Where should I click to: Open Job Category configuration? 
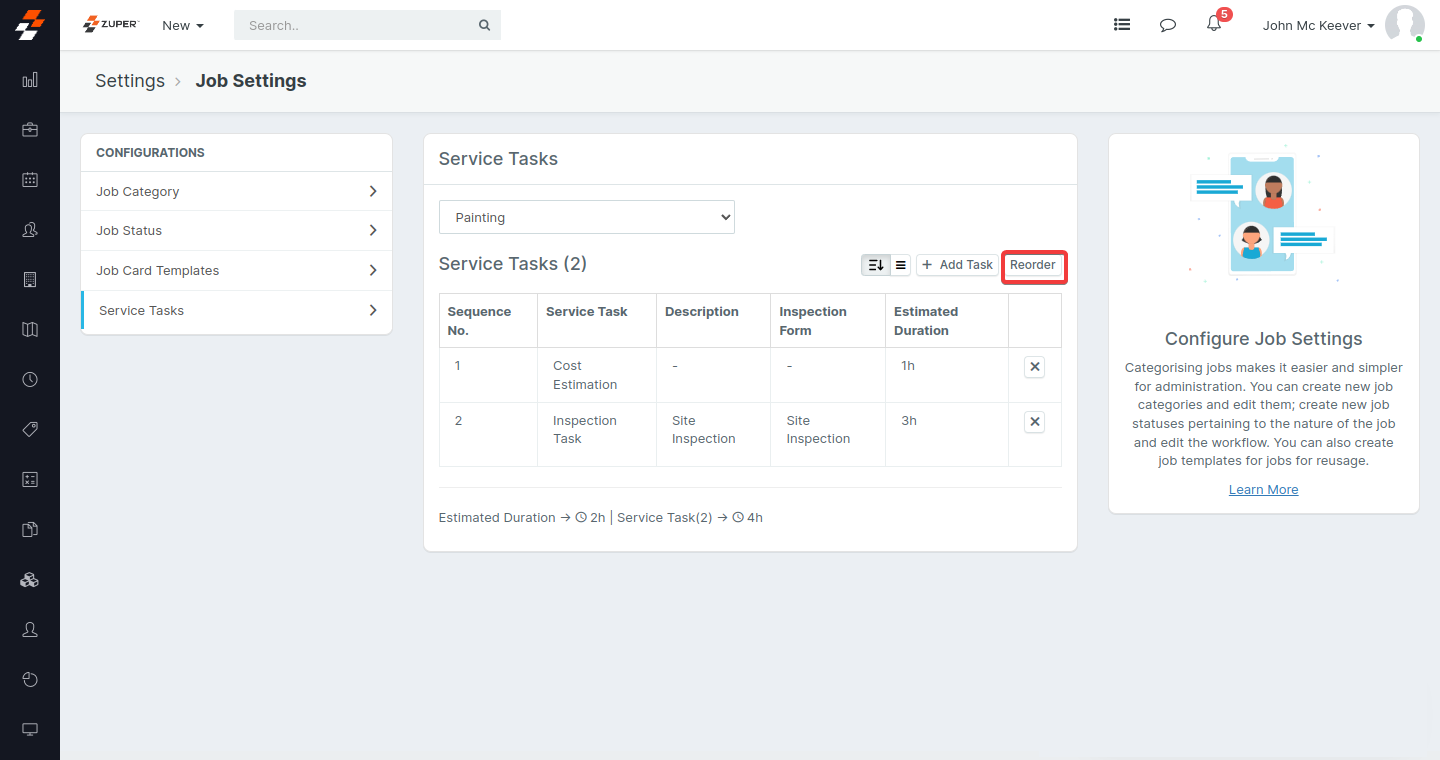click(x=236, y=191)
